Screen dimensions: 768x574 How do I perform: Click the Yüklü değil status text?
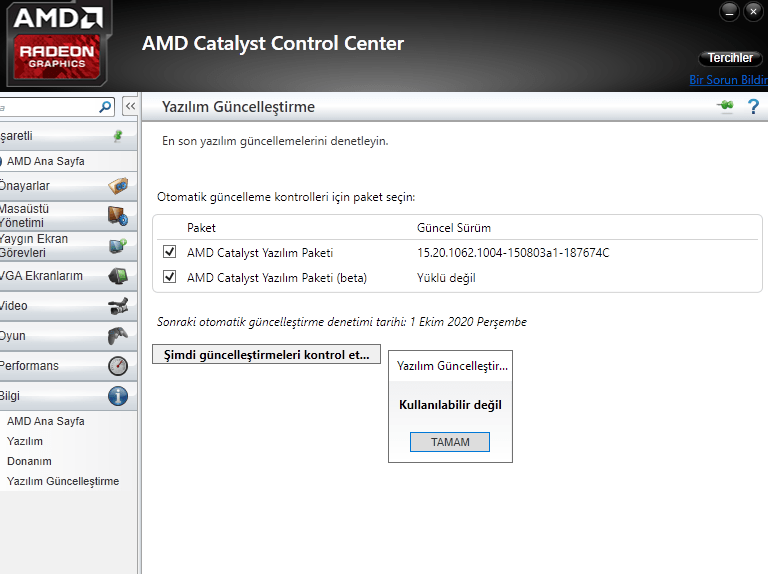coord(446,278)
